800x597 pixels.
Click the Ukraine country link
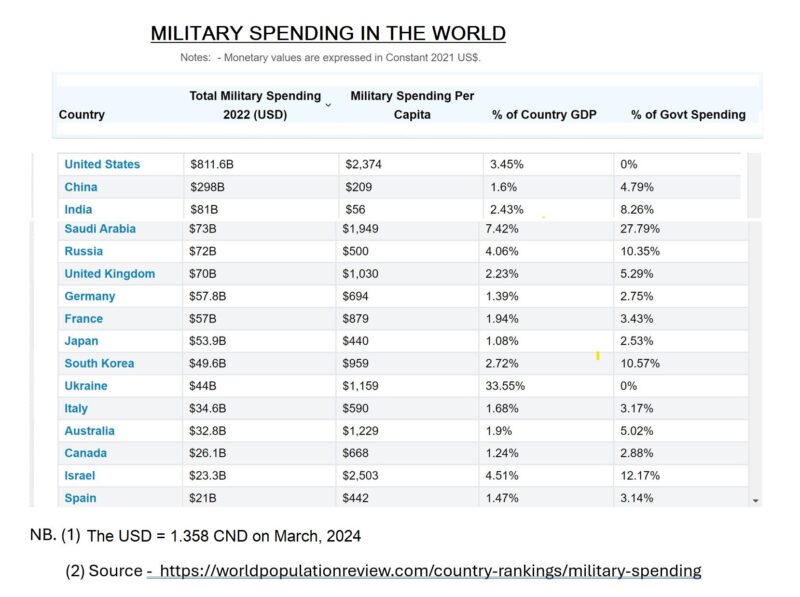86,386
